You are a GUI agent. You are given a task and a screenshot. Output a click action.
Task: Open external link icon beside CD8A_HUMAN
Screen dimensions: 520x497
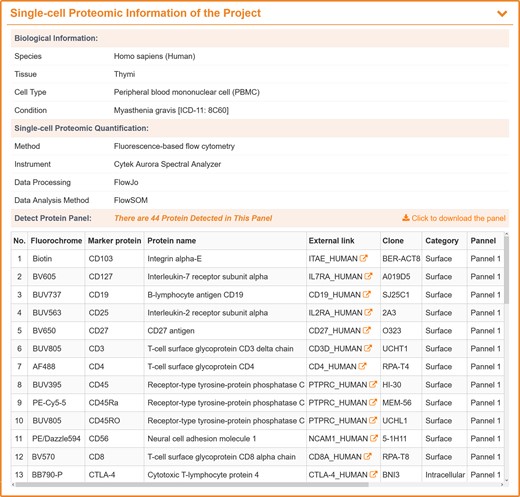pyautogui.click(x=367, y=456)
